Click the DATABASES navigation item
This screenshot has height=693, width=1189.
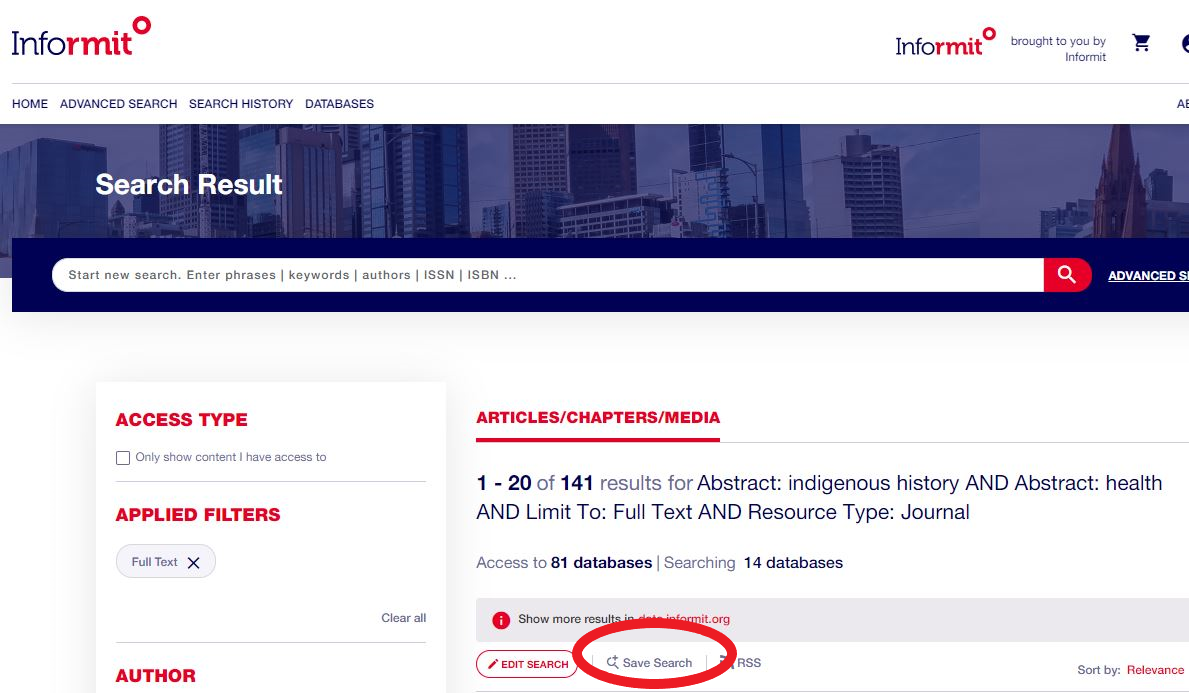tap(339, 103)
